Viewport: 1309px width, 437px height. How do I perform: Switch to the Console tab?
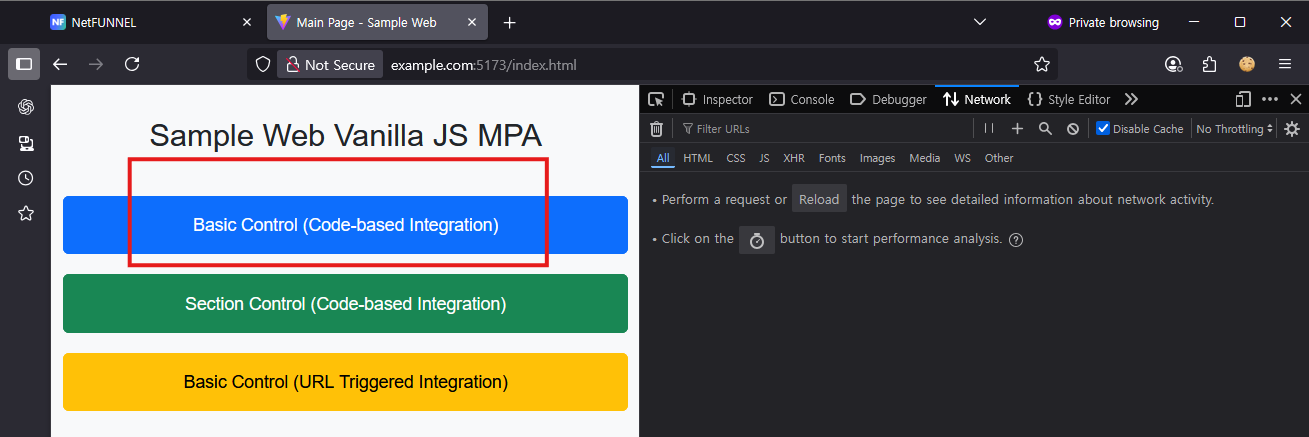pyautogui.click(x=802, y=99)
